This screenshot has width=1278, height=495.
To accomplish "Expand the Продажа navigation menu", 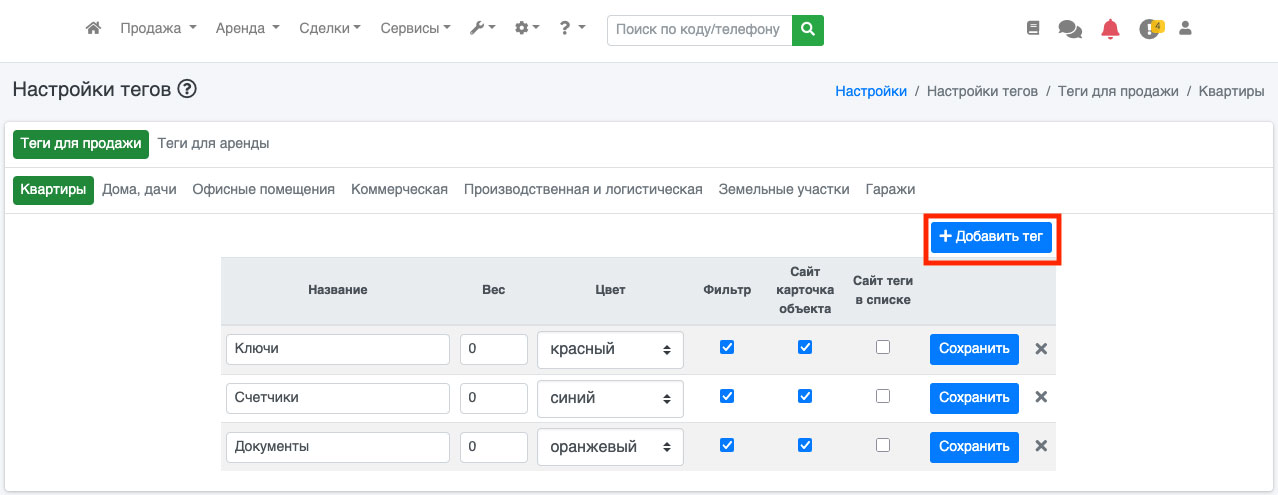I will [x=158, y=29].
